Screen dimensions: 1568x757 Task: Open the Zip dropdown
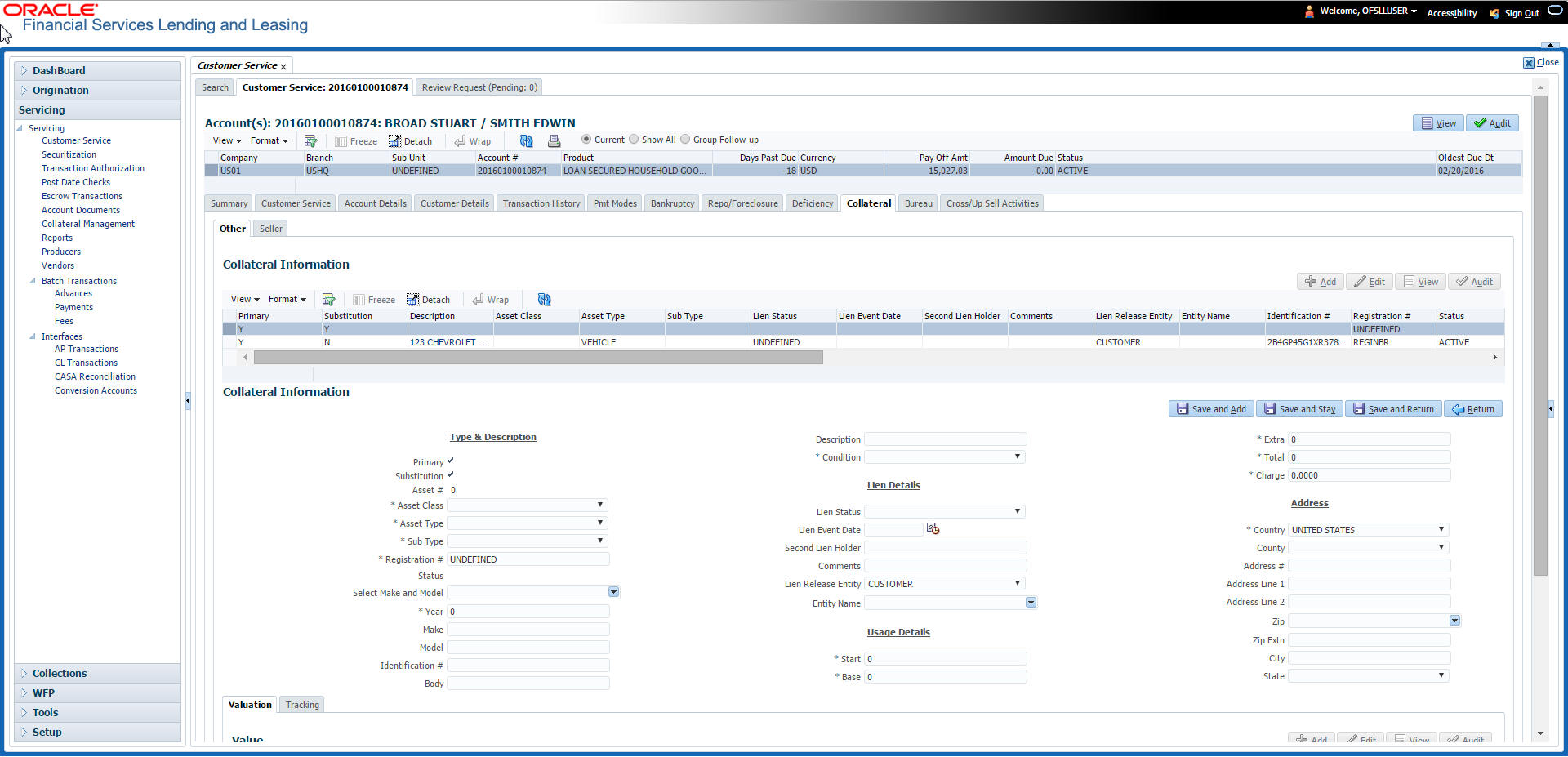[1454, 621]
